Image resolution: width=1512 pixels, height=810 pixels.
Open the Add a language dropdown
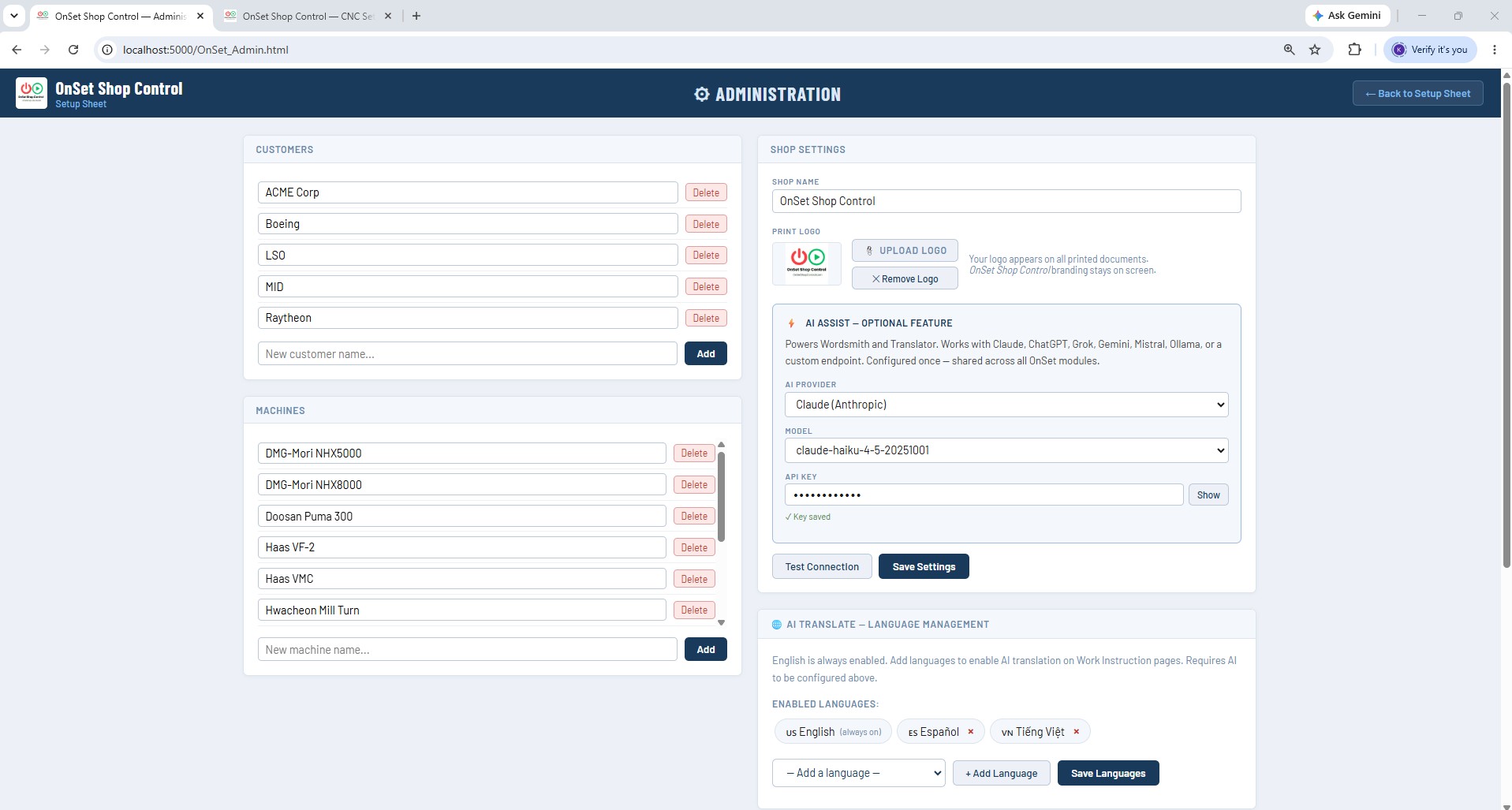pos(858,773)
